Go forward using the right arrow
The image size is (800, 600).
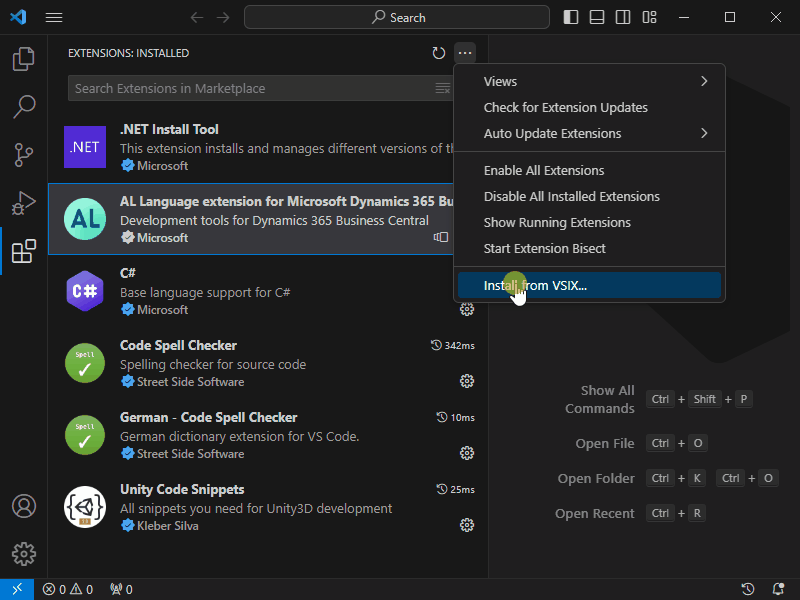click(x=223, y=17)
